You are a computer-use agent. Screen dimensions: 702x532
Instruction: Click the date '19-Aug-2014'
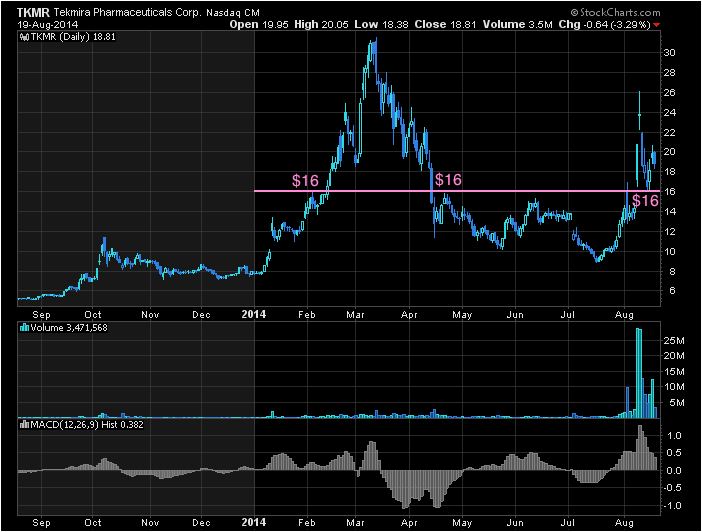[47, 24]
